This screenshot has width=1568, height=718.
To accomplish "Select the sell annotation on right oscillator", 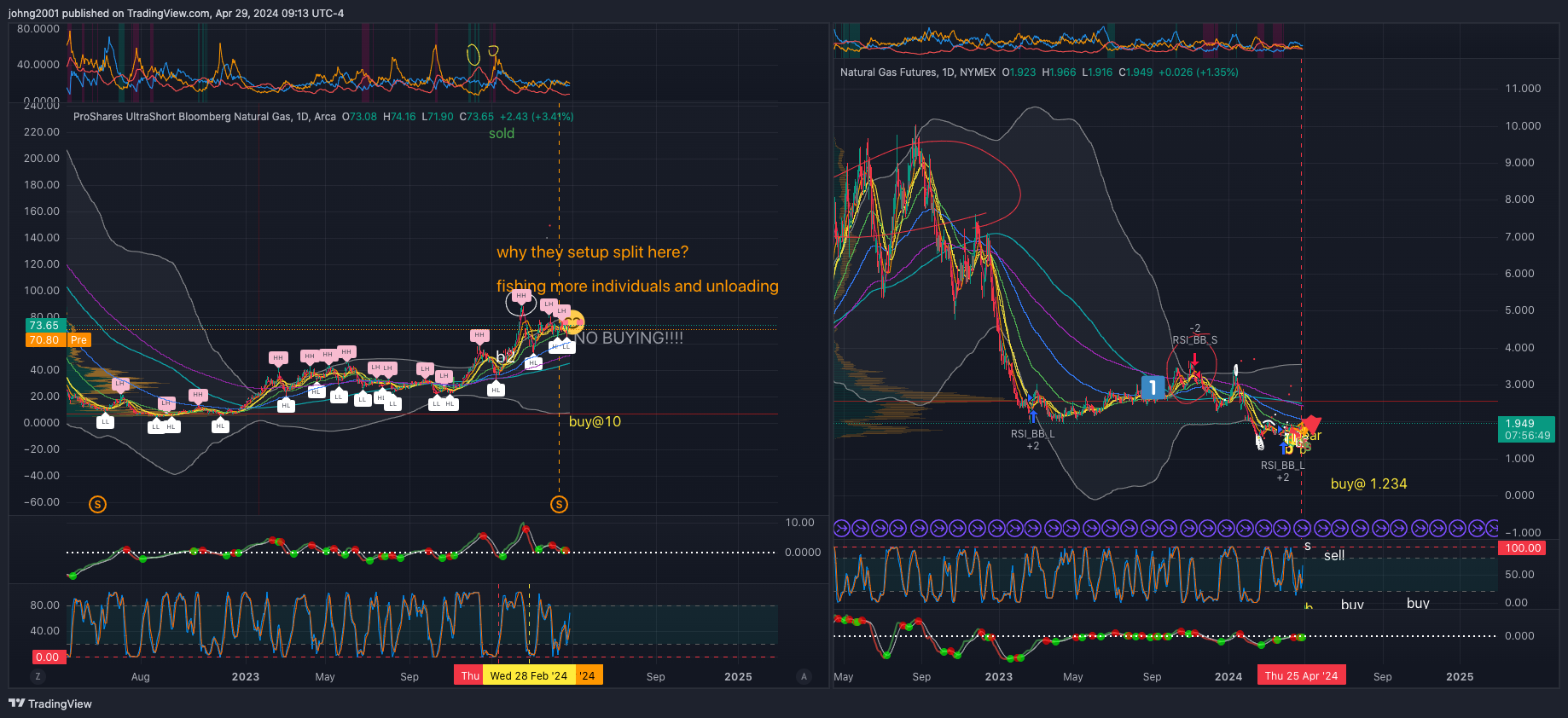I will [x=1334, y=556].
